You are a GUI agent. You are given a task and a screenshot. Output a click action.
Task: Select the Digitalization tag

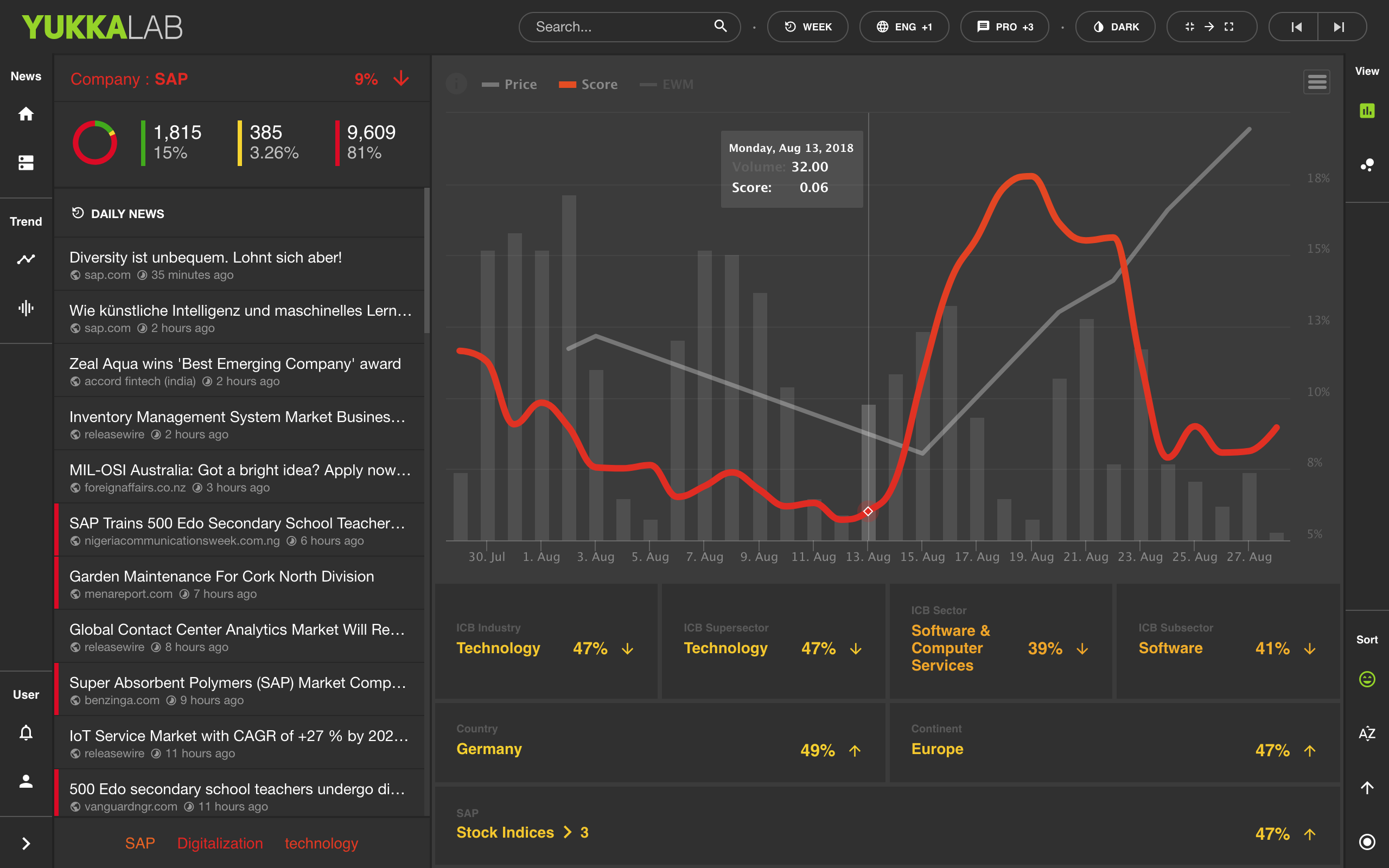pyautogui.click(x=220, y=843)
